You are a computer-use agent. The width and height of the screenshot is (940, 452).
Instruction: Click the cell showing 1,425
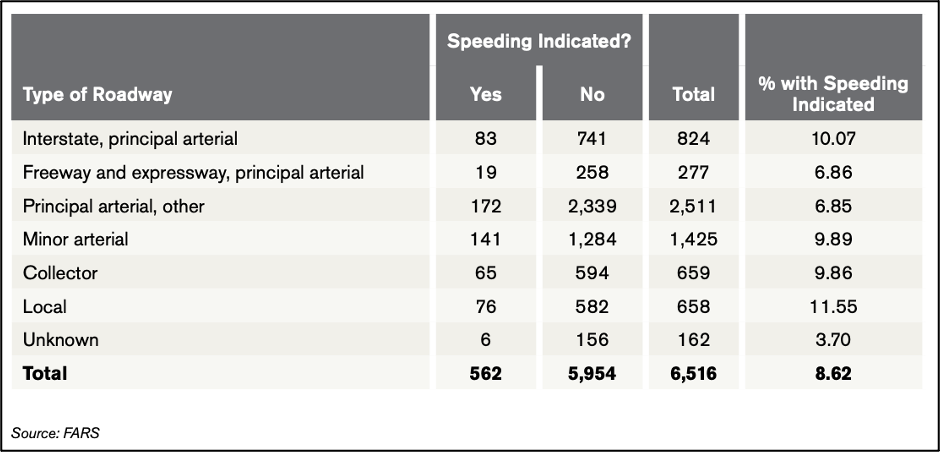(693, 240)
